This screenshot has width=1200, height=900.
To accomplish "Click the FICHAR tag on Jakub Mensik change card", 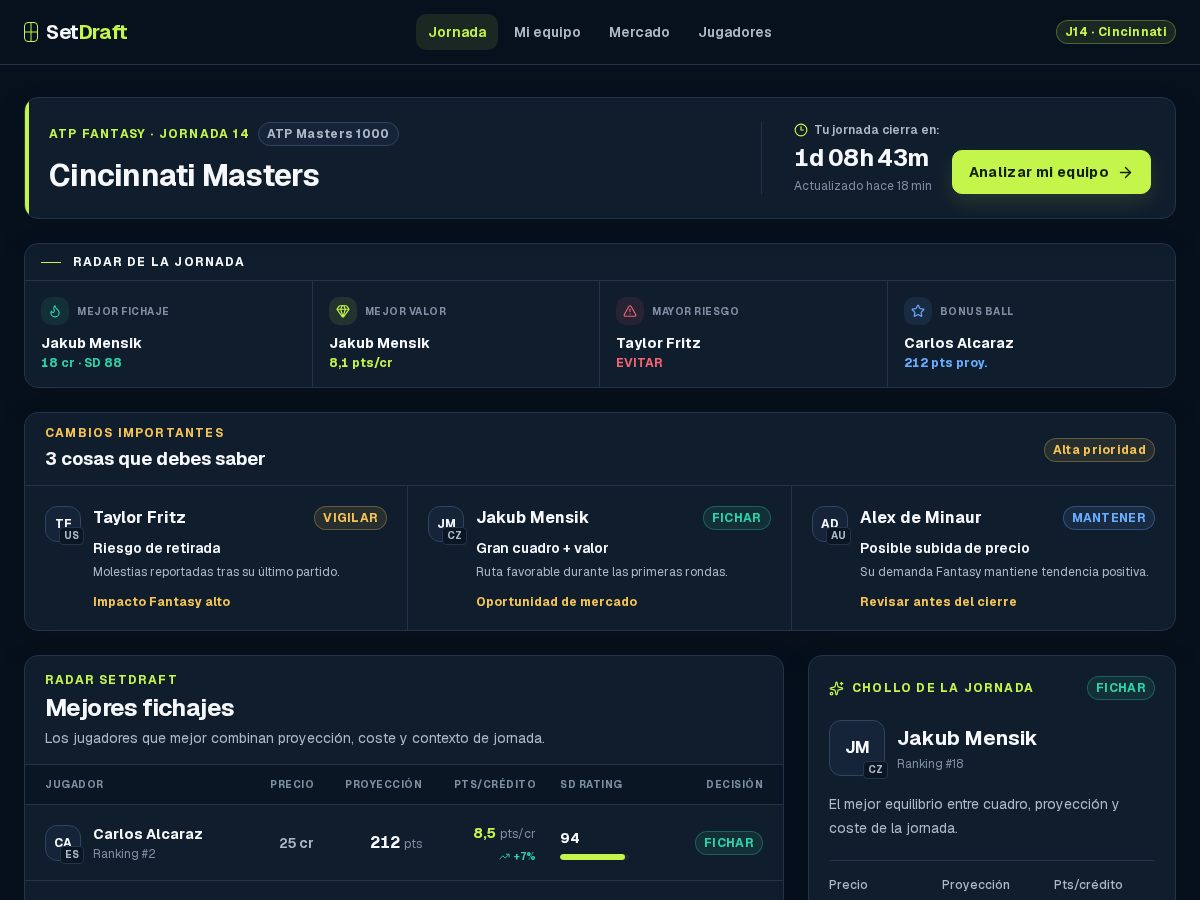I will [x=737, y=518].
